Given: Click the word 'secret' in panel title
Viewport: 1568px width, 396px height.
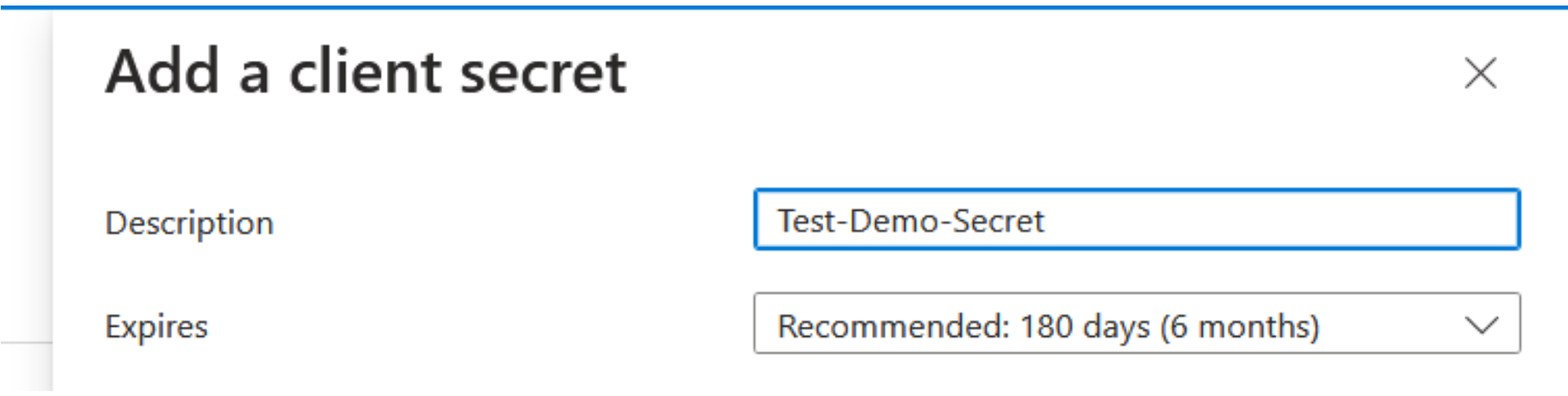Looking at the screenshot, I should coord(543,73).
